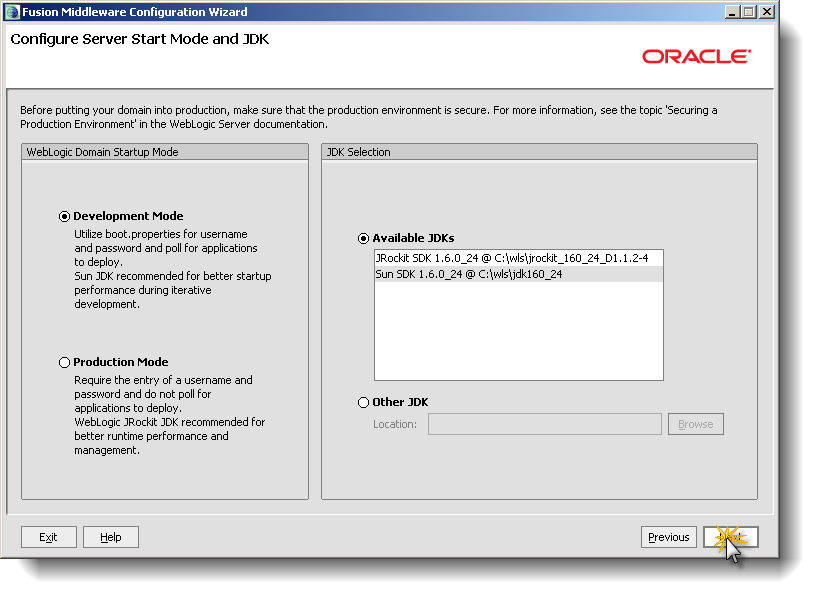Exit the configuration wizard
Screen dimensions: 820x599
coord(48,537)
